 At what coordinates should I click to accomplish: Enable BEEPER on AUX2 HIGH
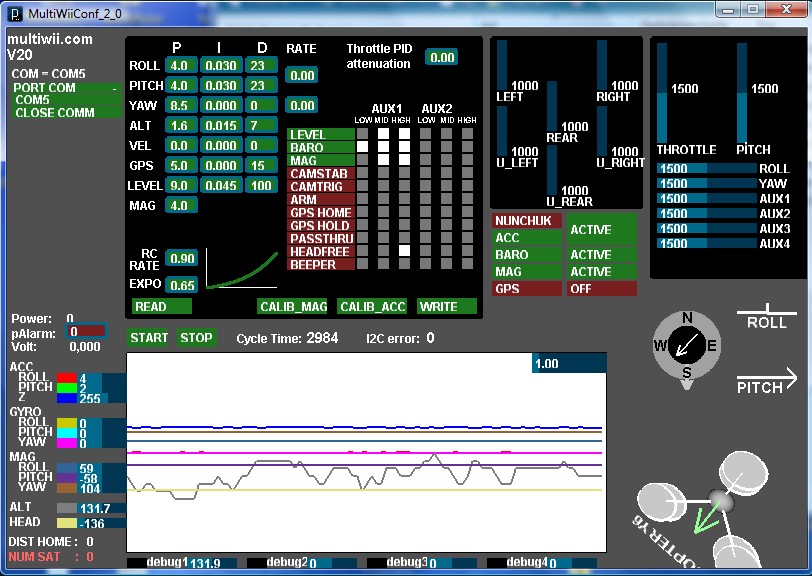click(x=468, y=264)
